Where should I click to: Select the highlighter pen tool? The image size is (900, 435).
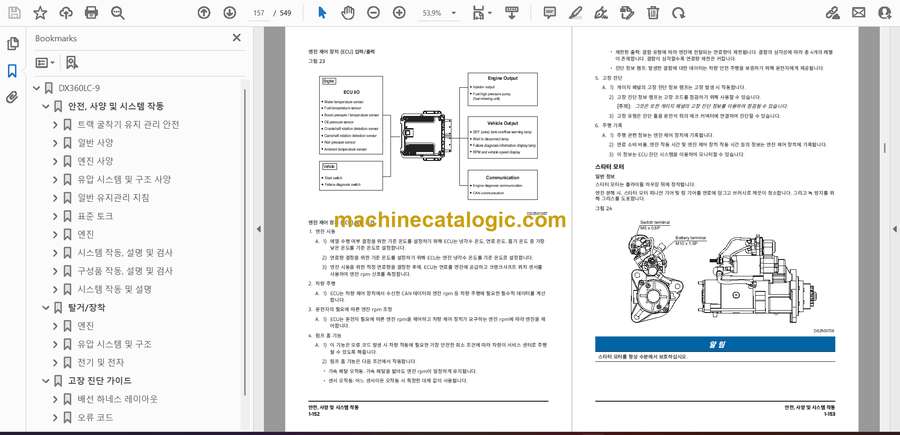pos(575,13)
